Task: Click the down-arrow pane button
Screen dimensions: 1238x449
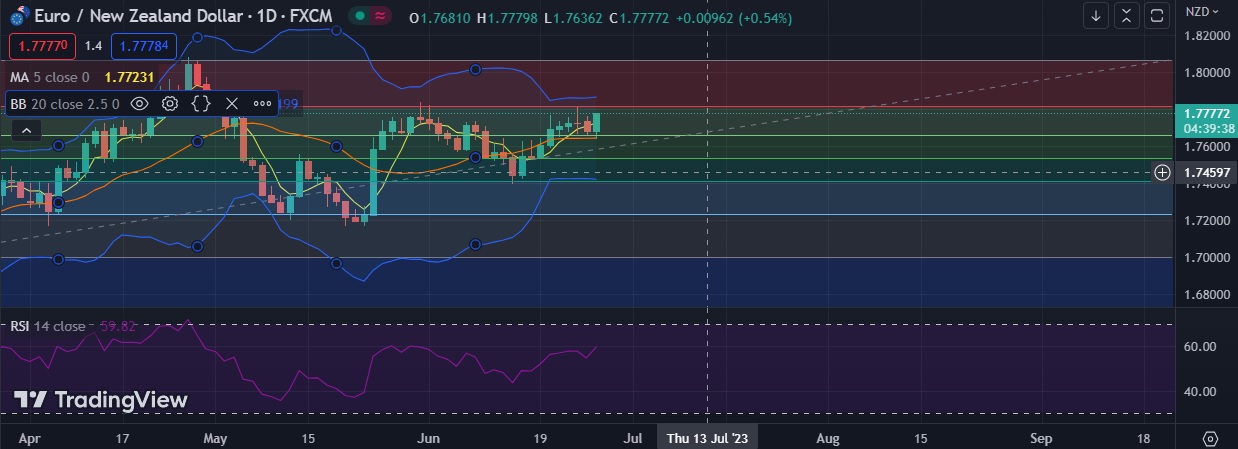Action: 1097,15
